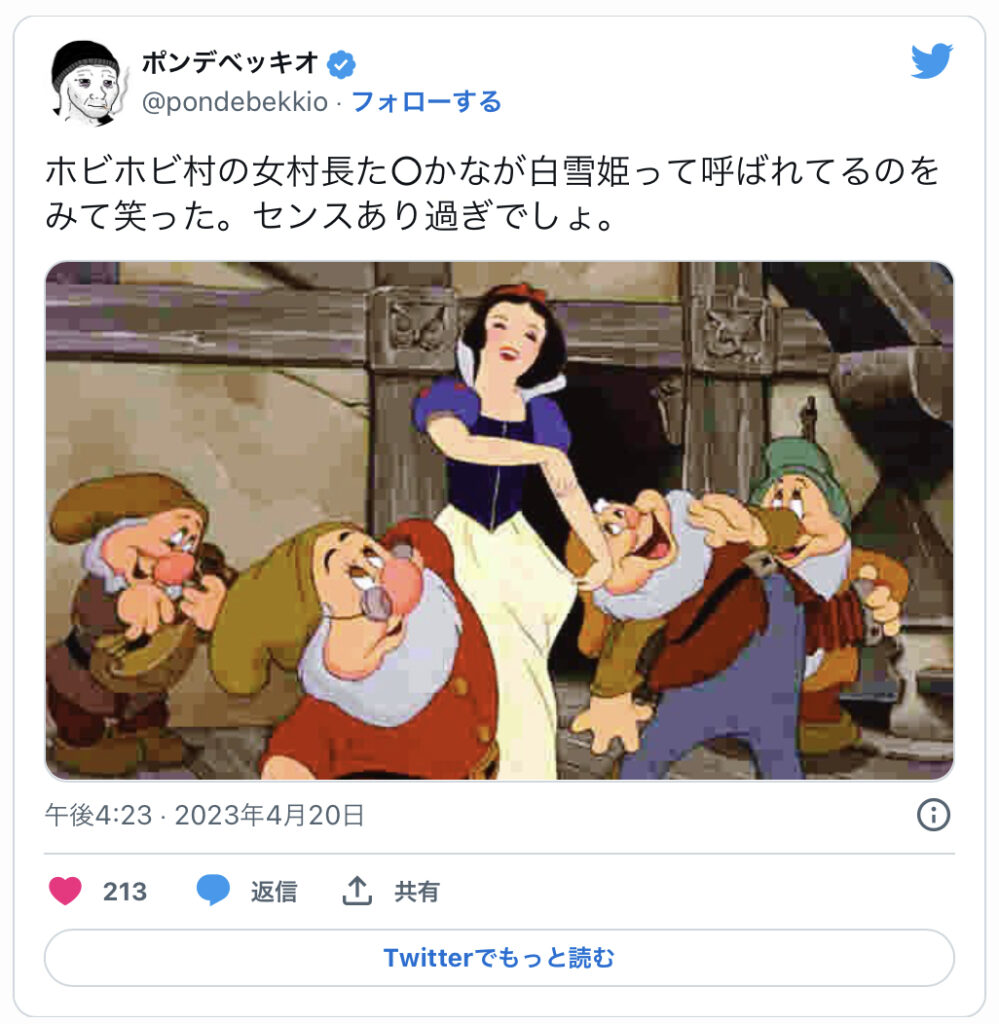The width and height of the screenshot is (999, 1024).
Task: Open the @pondebekkio handle
Action: (235, 103)
